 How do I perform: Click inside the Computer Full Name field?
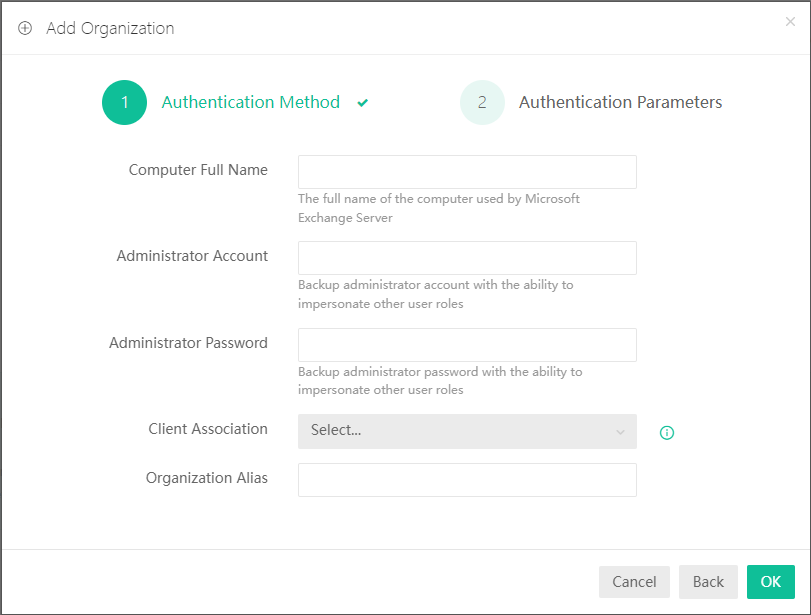pos(467,171)
